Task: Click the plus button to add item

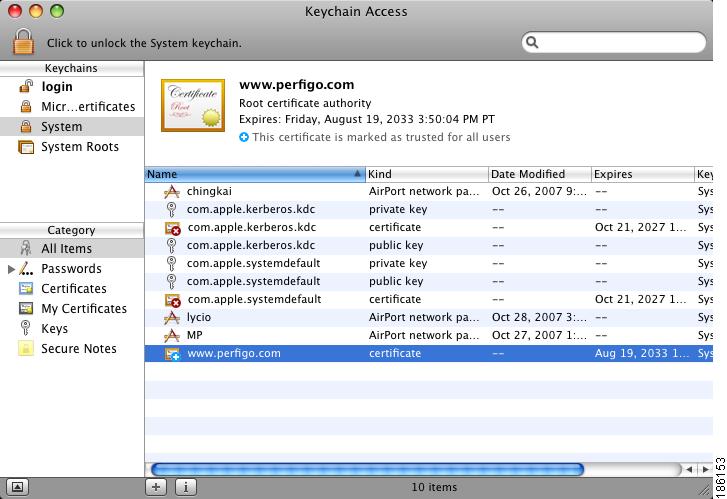Action: (156, 487)
